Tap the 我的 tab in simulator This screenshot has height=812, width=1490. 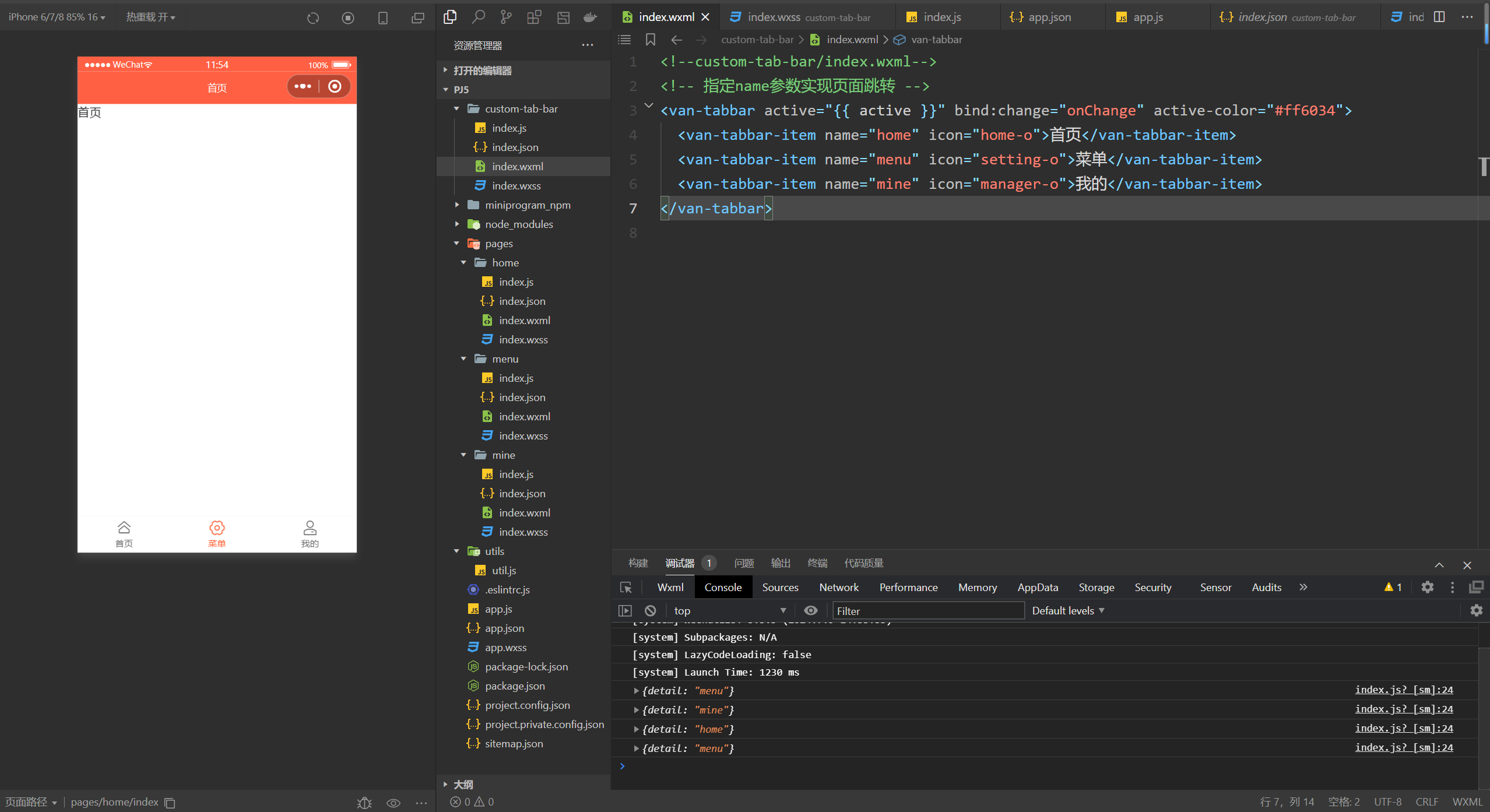pyautogui.click(x=310, y=533)
